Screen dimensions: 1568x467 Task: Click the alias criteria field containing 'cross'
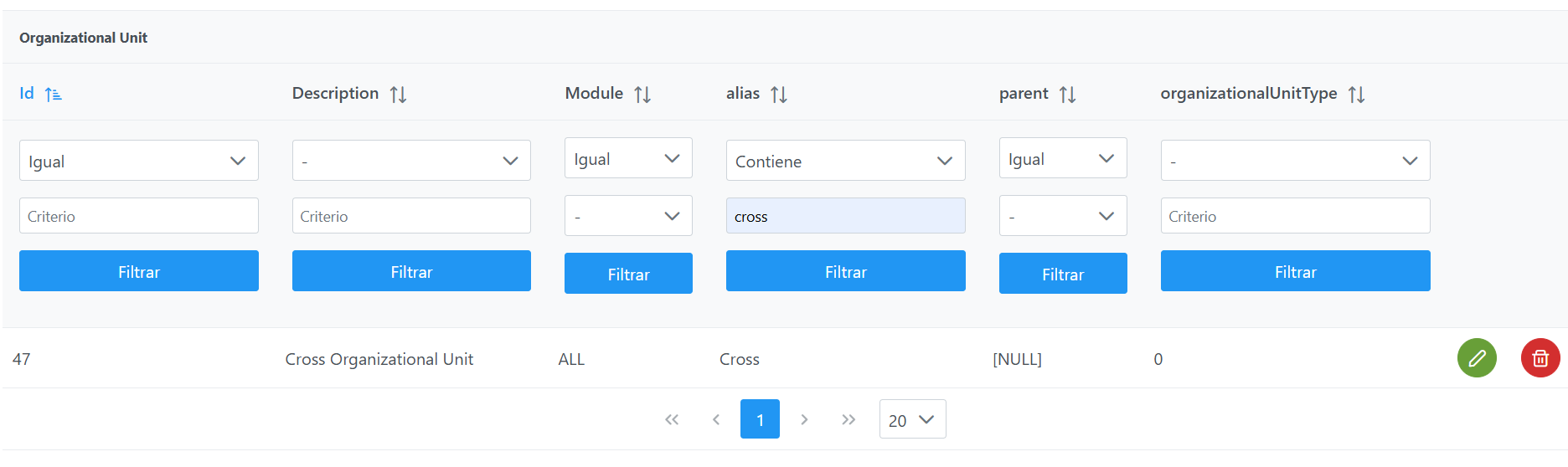pos(845,216)
